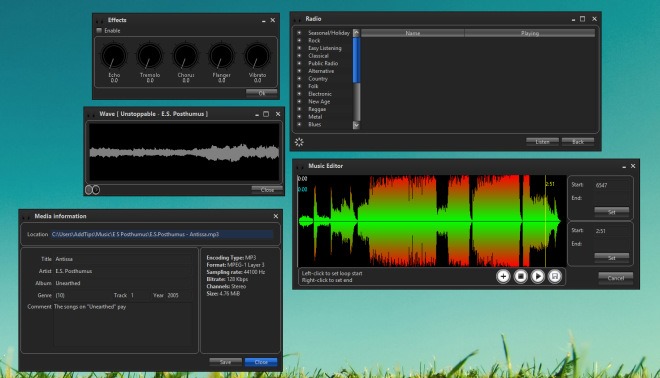This screenshot has width=660, height=378.
Task: Click the Title field containing Antissa
Action: pyautogui.click(x=123, y=259)
